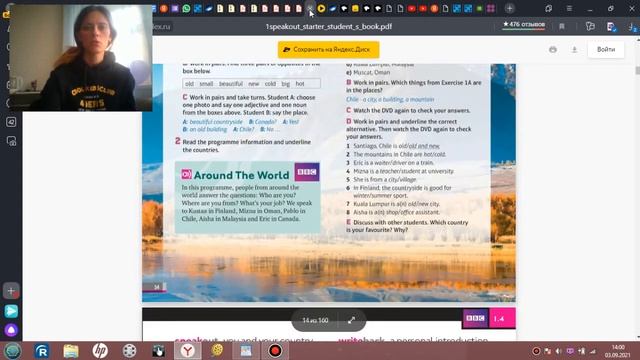This screenshot has width=640, height=360.
Task: Launch the Alice assistant sidebar icon
Action: tap(11, 330)
